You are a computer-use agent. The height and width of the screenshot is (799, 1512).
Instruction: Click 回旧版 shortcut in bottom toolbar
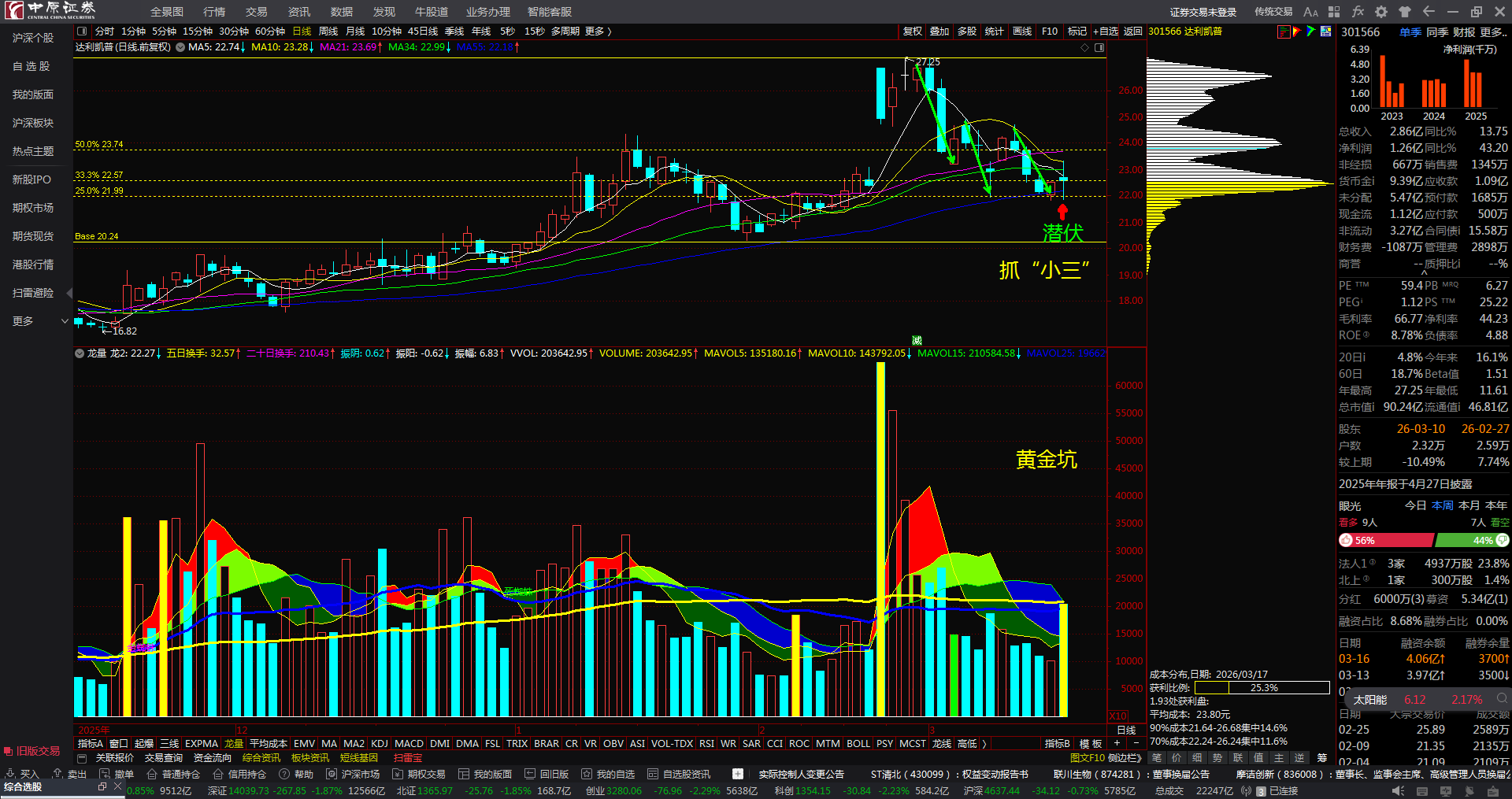(x=547, y=774)
